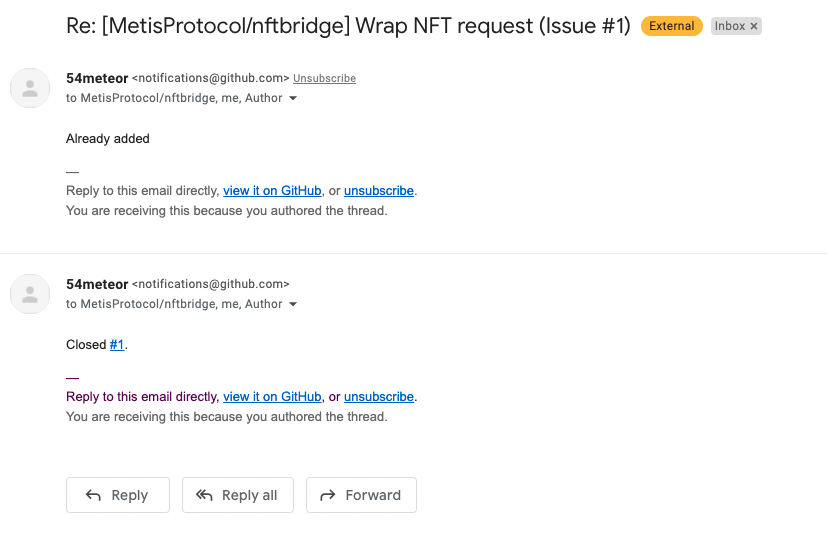Open "view it on GitHub" in first message
This screenshot has height=546, width=827.
[272, 191]
